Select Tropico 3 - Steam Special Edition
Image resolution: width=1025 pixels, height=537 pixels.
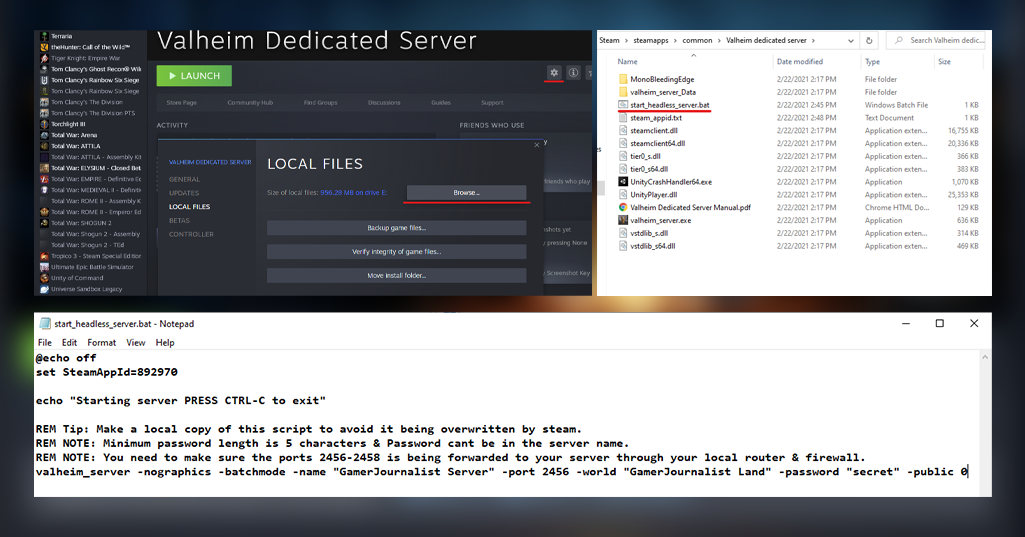92,256
